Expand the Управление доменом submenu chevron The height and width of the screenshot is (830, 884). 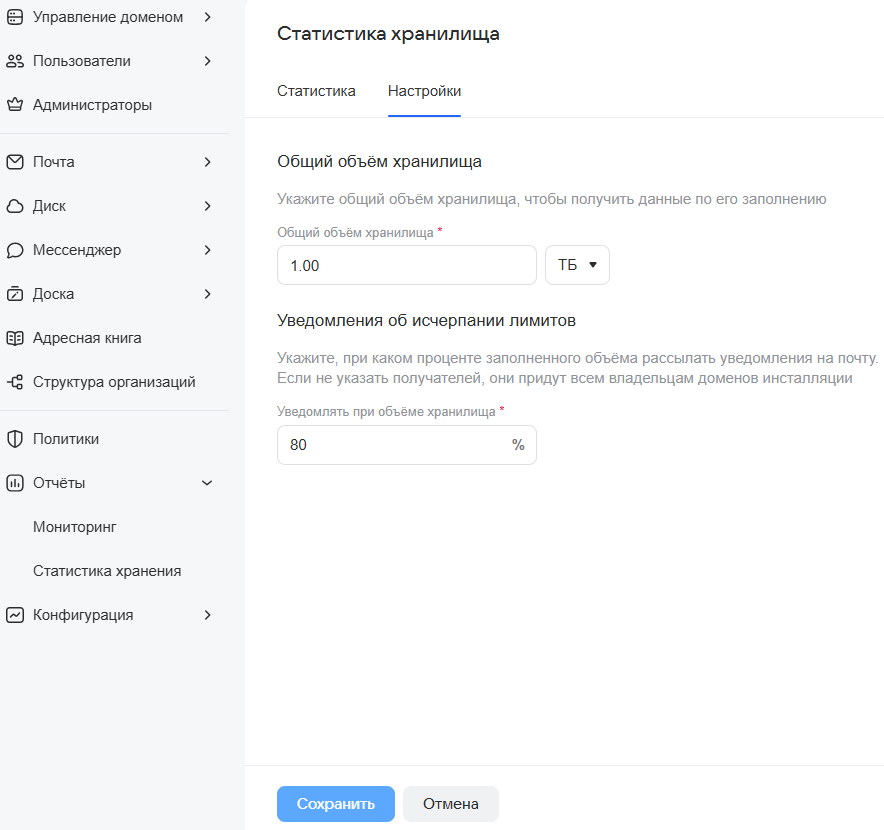pyautogui.click(x=207, y=17)
